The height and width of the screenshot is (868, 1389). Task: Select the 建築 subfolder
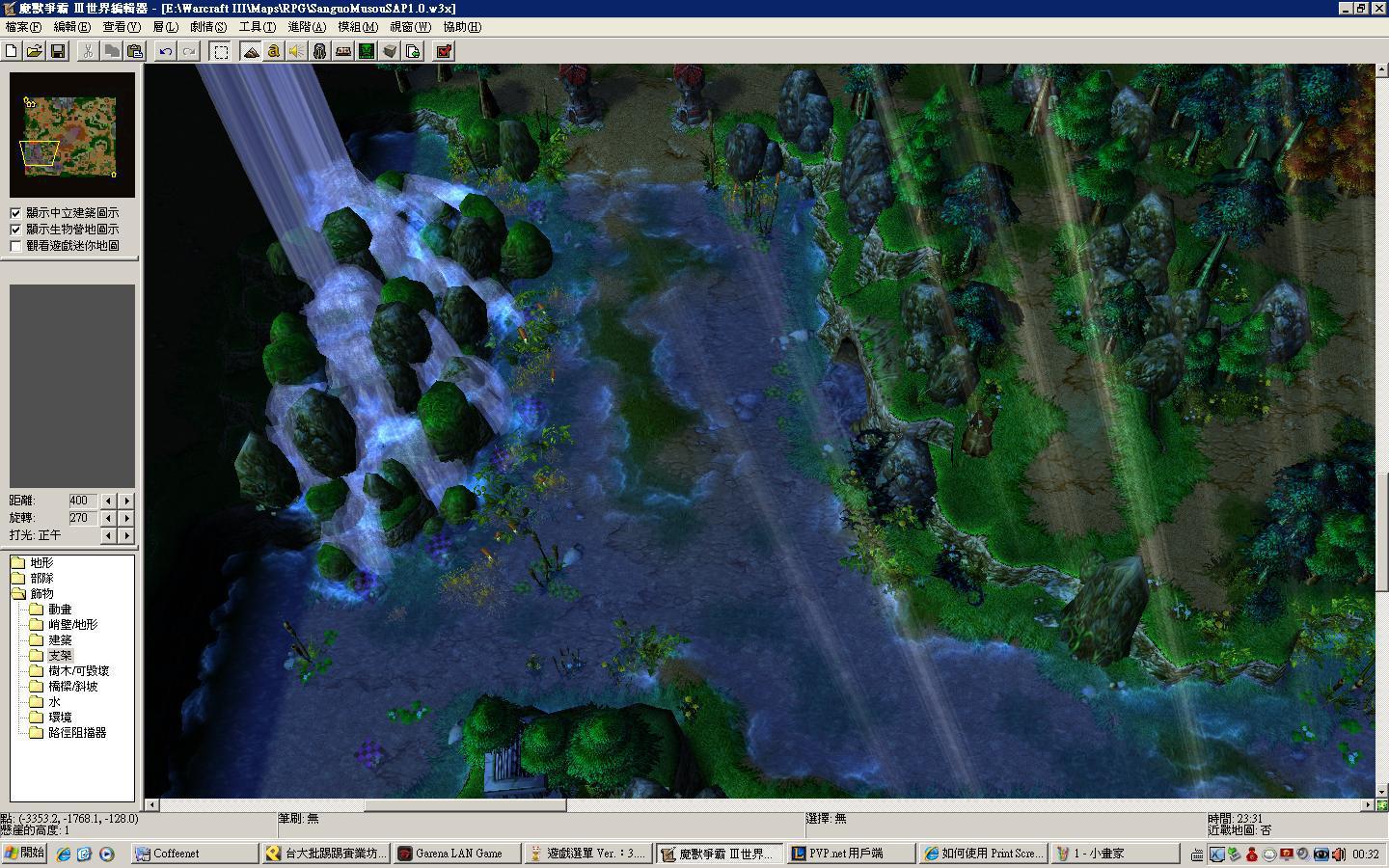(51, 640)
